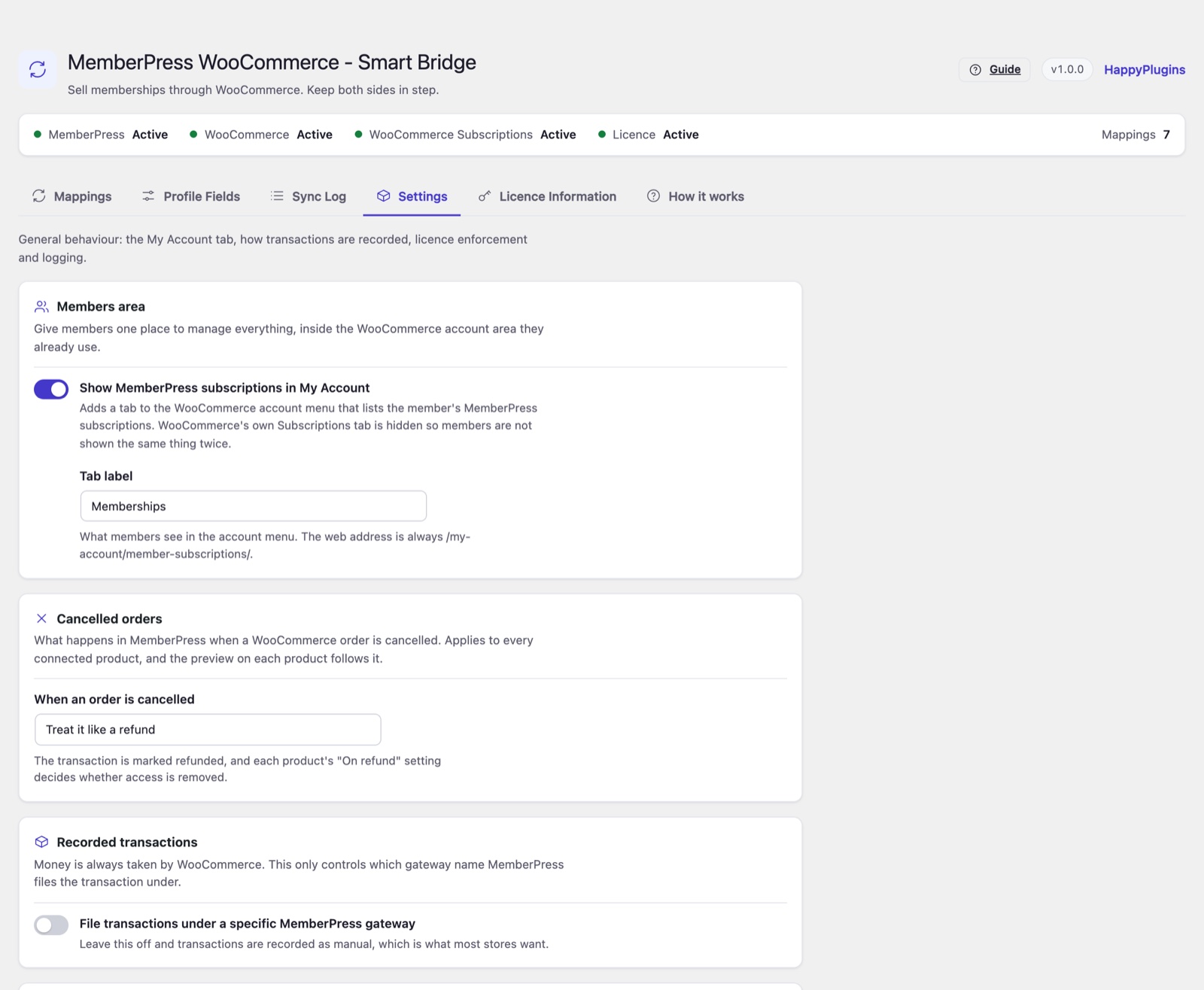Click the WooCommerce Subscriptions Active status
The image size is (1204, 990).
(x=473, y=135)
